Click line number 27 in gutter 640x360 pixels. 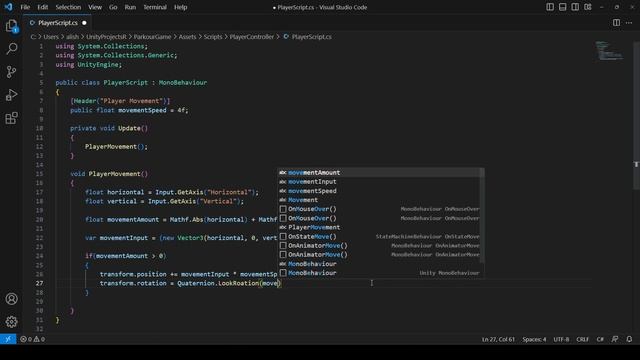coord(39,283)
